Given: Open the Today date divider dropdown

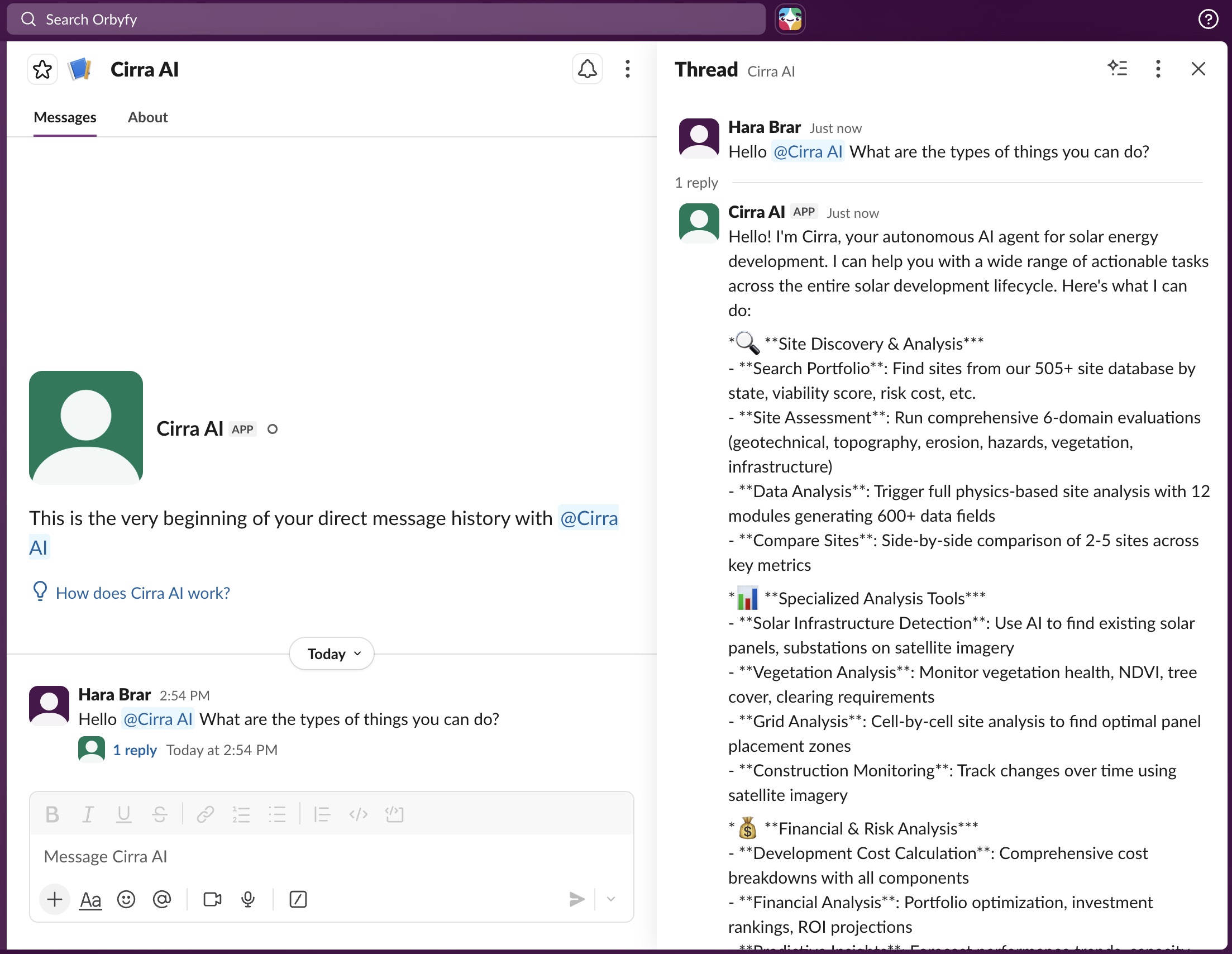Looking at the screenshot, I should [x=331, y=654].
